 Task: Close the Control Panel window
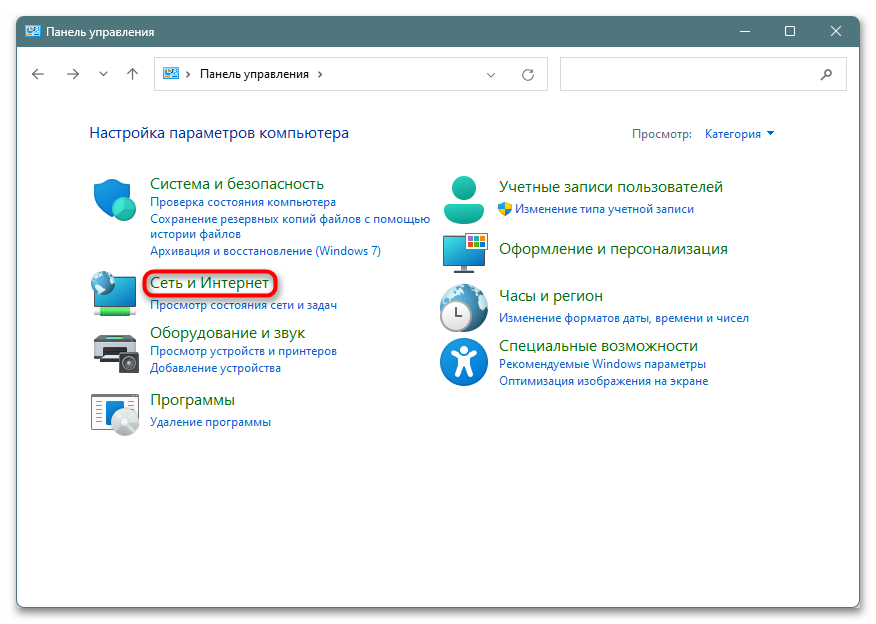point(836,31)
